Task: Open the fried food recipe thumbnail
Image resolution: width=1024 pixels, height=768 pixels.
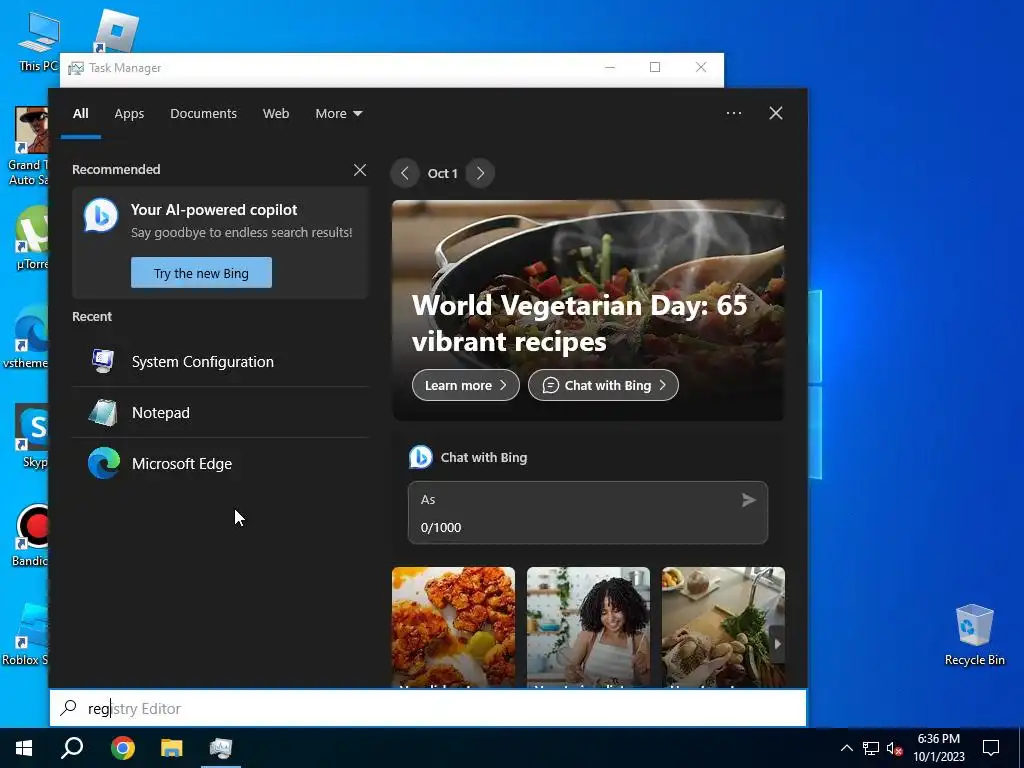Action: (453, 627)
